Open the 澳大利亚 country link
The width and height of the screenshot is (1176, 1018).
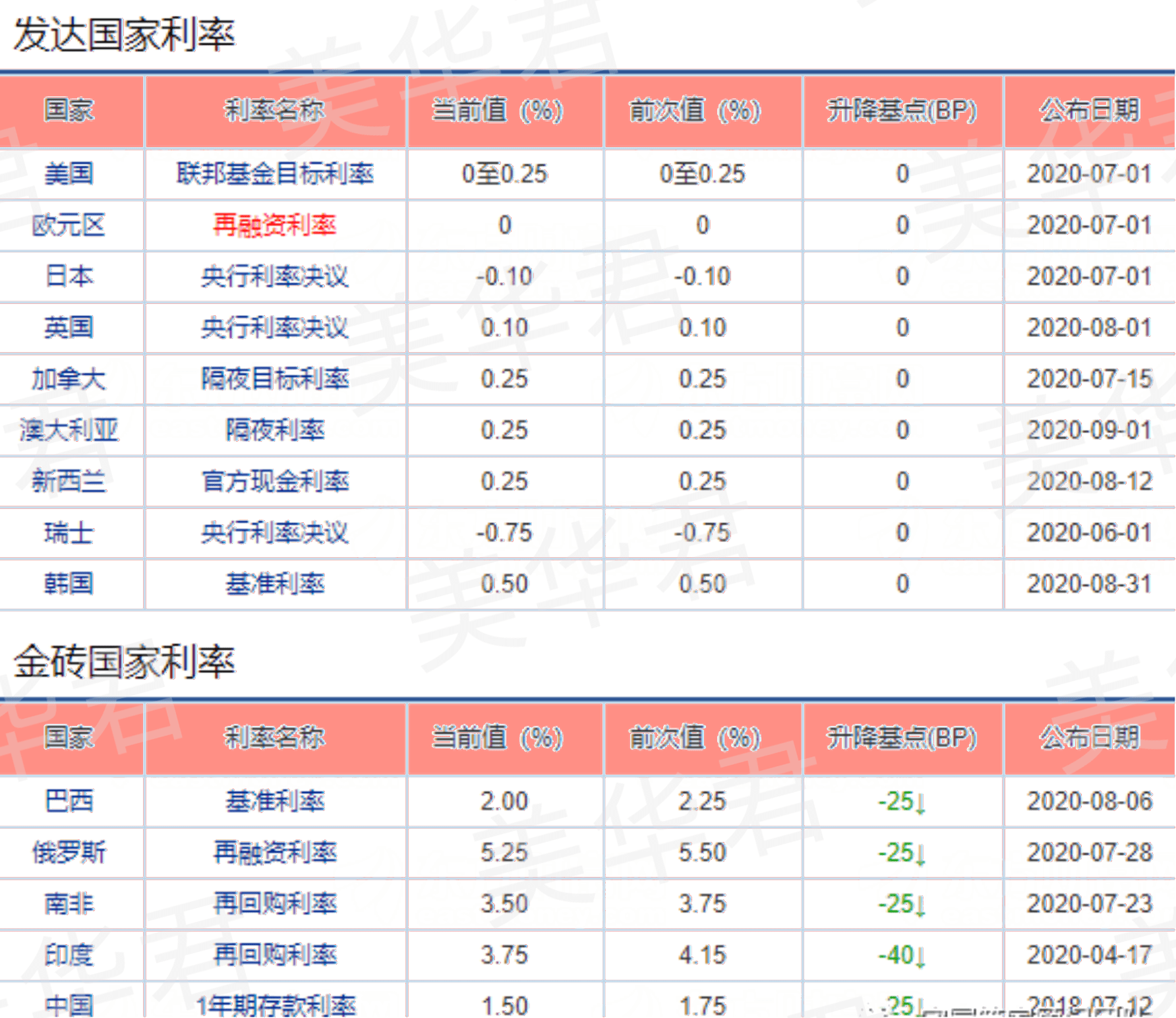69,431
